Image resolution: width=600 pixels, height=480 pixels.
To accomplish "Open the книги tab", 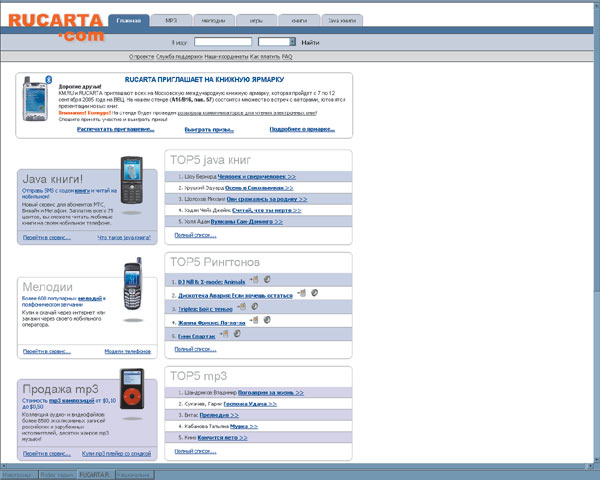I will [x=299, y=21].
